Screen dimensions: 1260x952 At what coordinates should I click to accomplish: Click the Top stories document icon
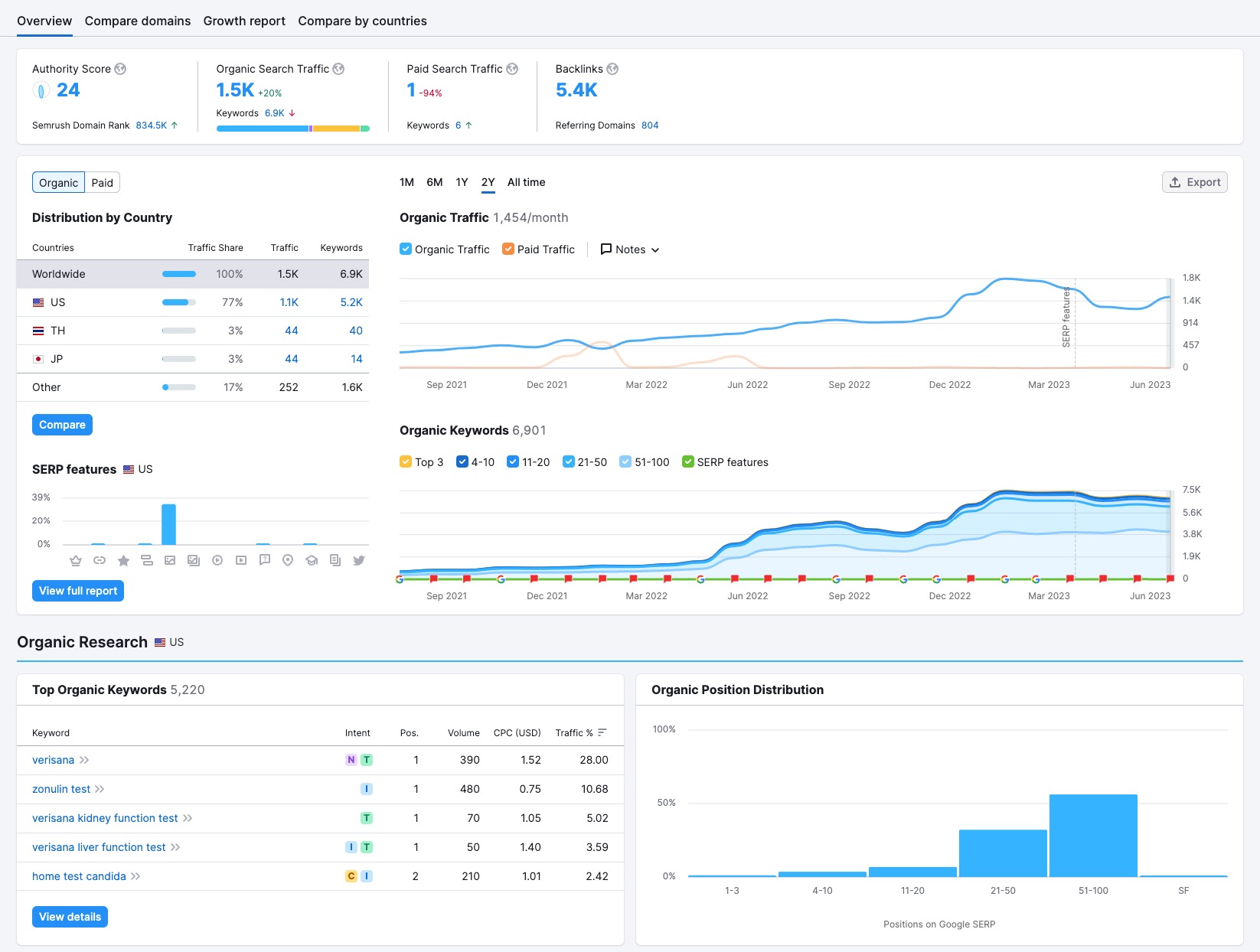(x=335, y=560)
